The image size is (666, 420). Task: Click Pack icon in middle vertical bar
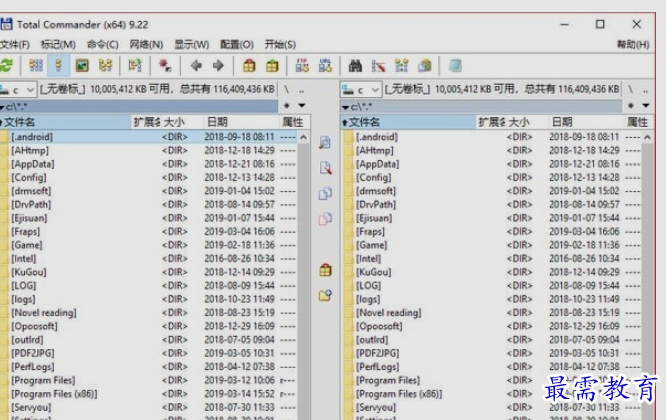point(325,270)
